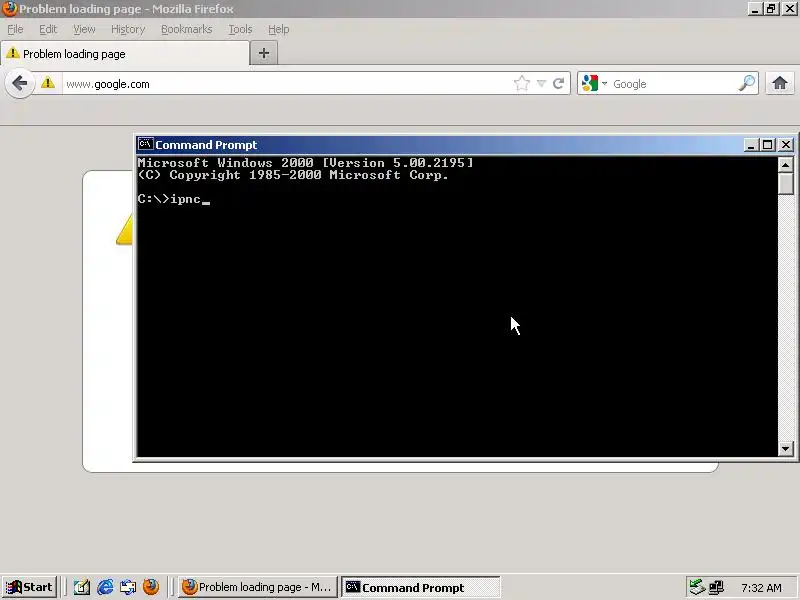Reload the page with the refresh icon

(559, 83)
